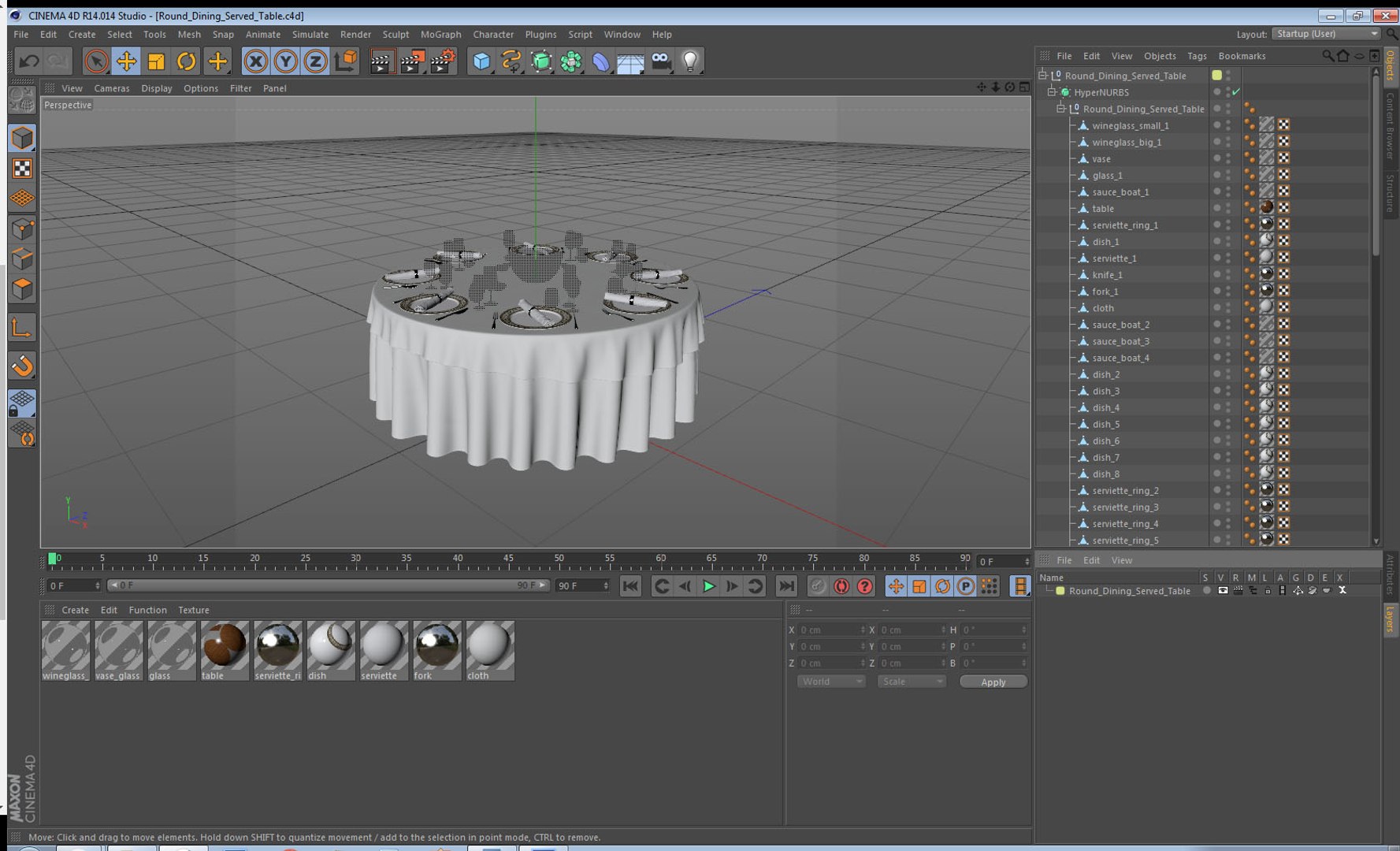Screen dimensions: 1400x851
Task: Open the World coordinate dropdown
Action: [831, 682]
